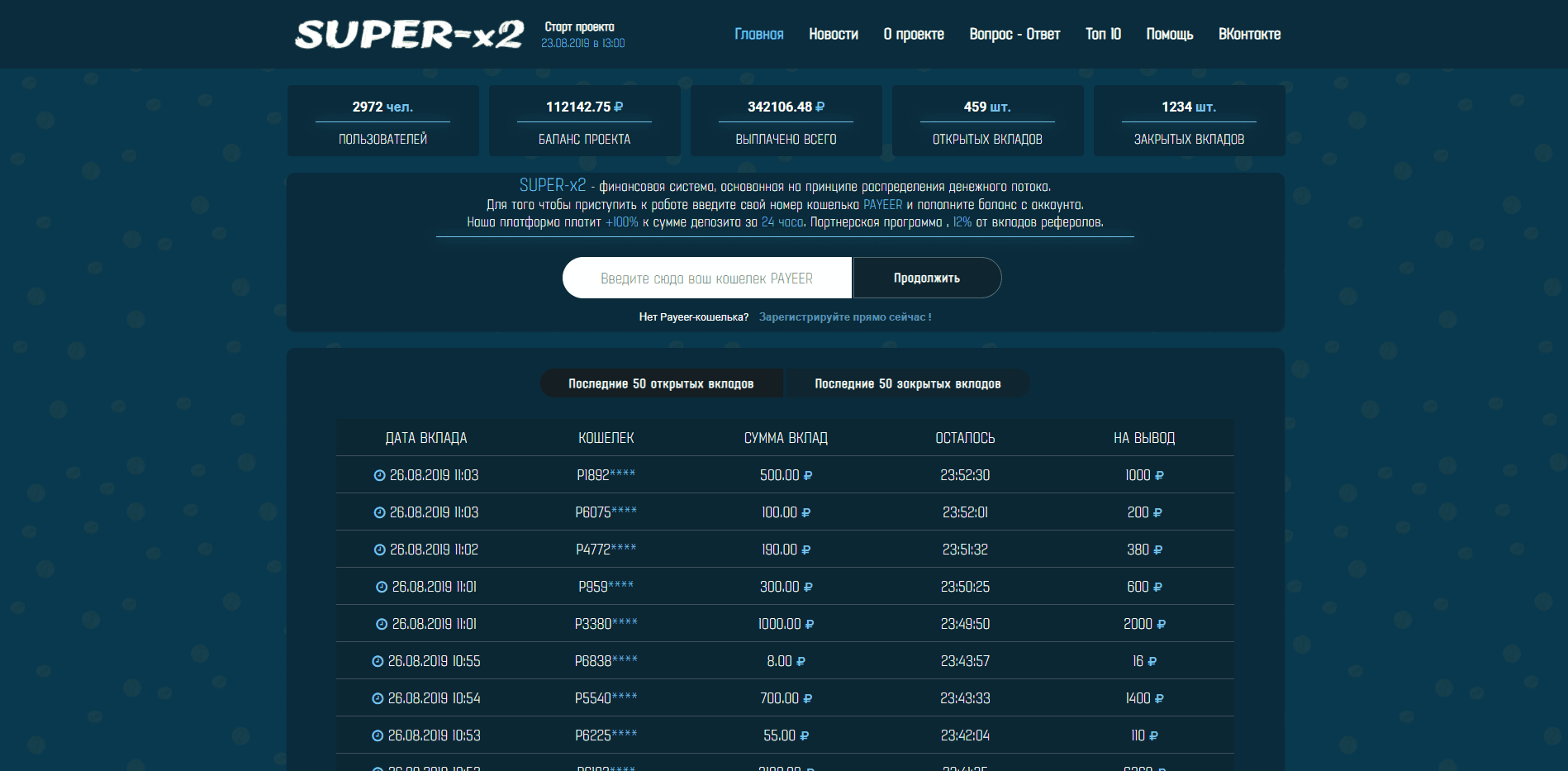This screenshot has height=771, width=1568.
Task: Click clock icon in P3380 deposit row
Action: (382, 624)
